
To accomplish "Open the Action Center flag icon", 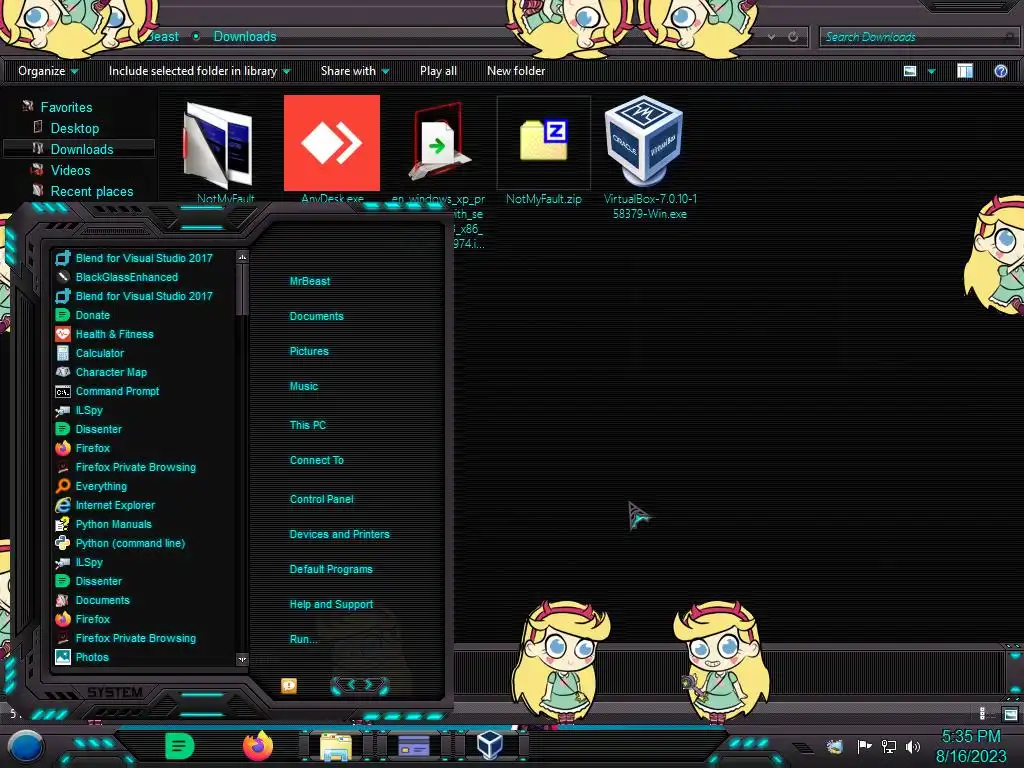I will click(x=865, y=746).
